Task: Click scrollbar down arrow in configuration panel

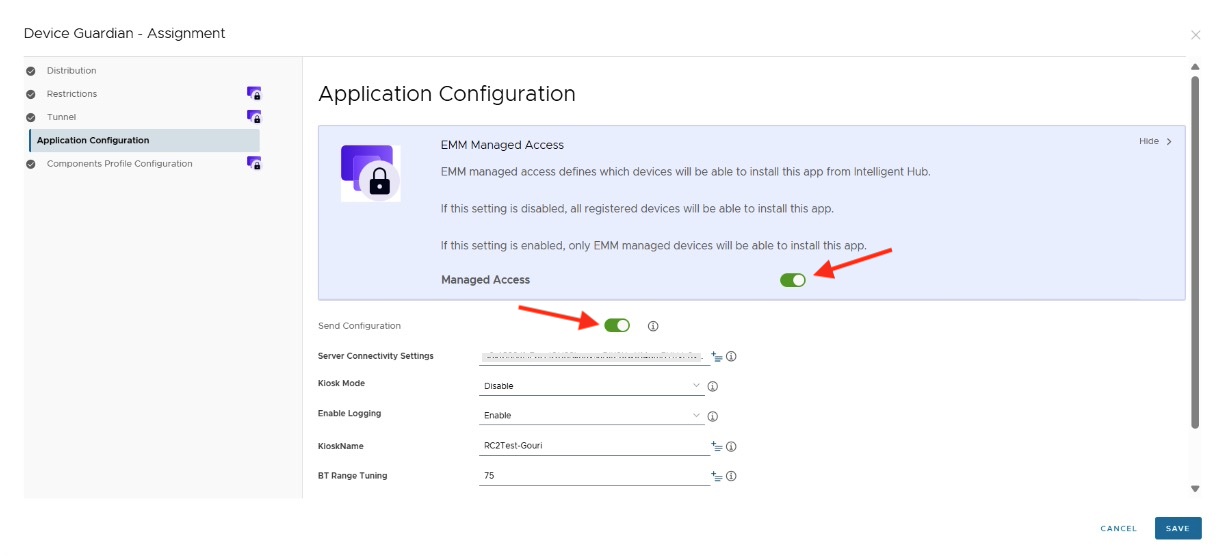Action: click(1194, 489)
